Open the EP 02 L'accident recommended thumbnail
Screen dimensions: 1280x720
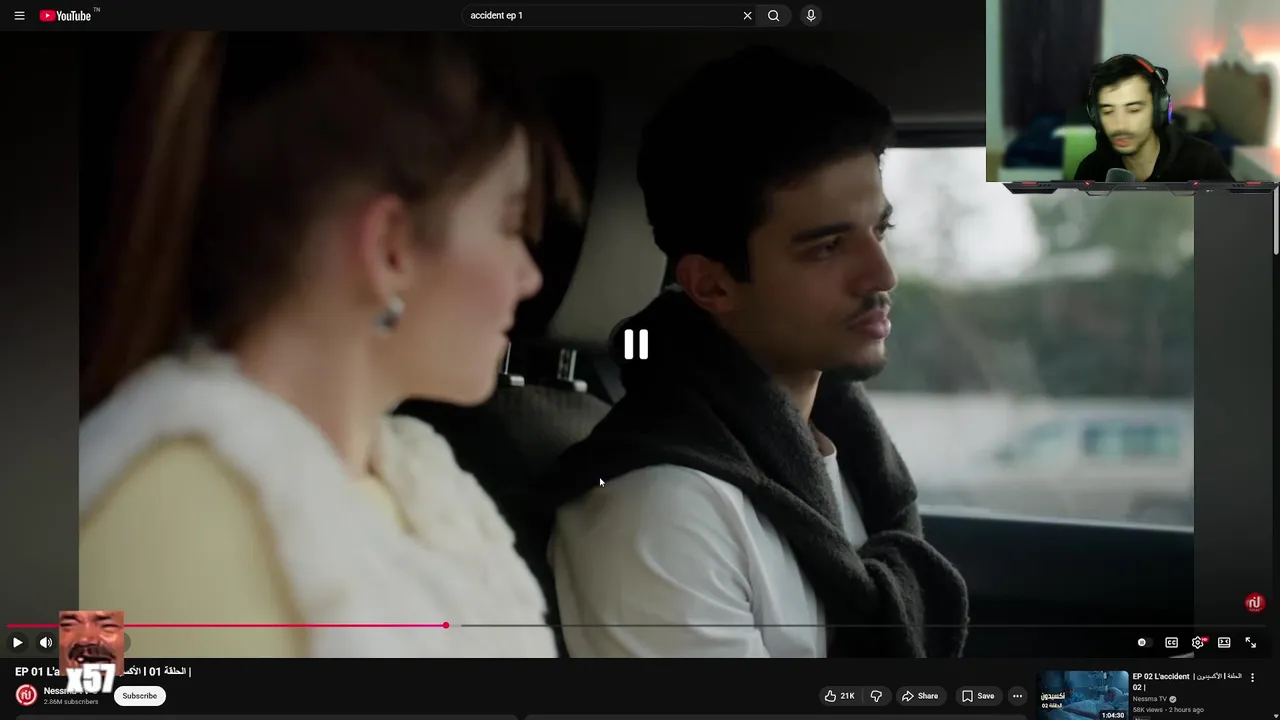coord(1082,695)
